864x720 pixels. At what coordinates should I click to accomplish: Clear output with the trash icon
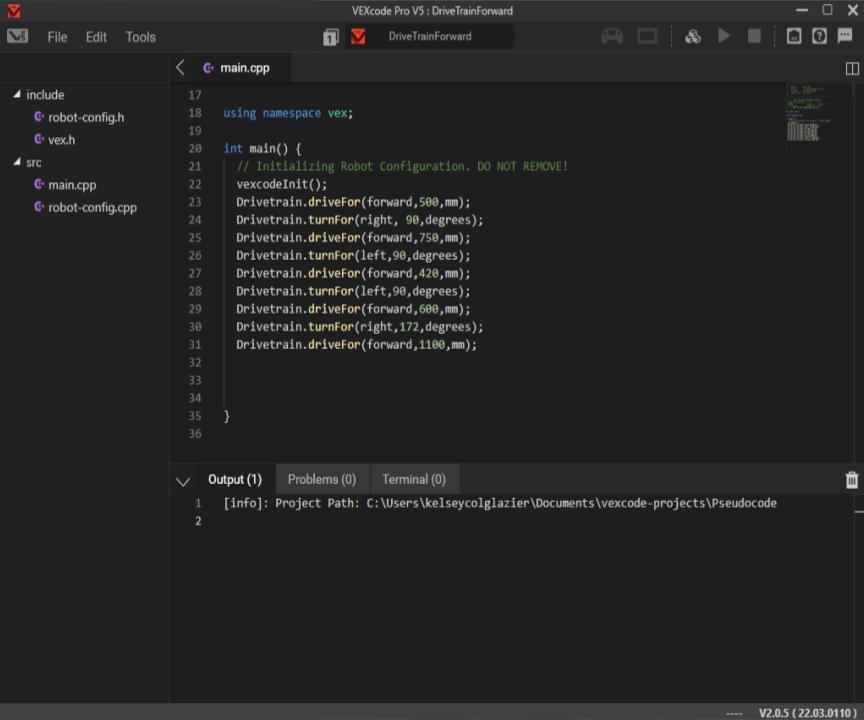[x=851, y=480]
